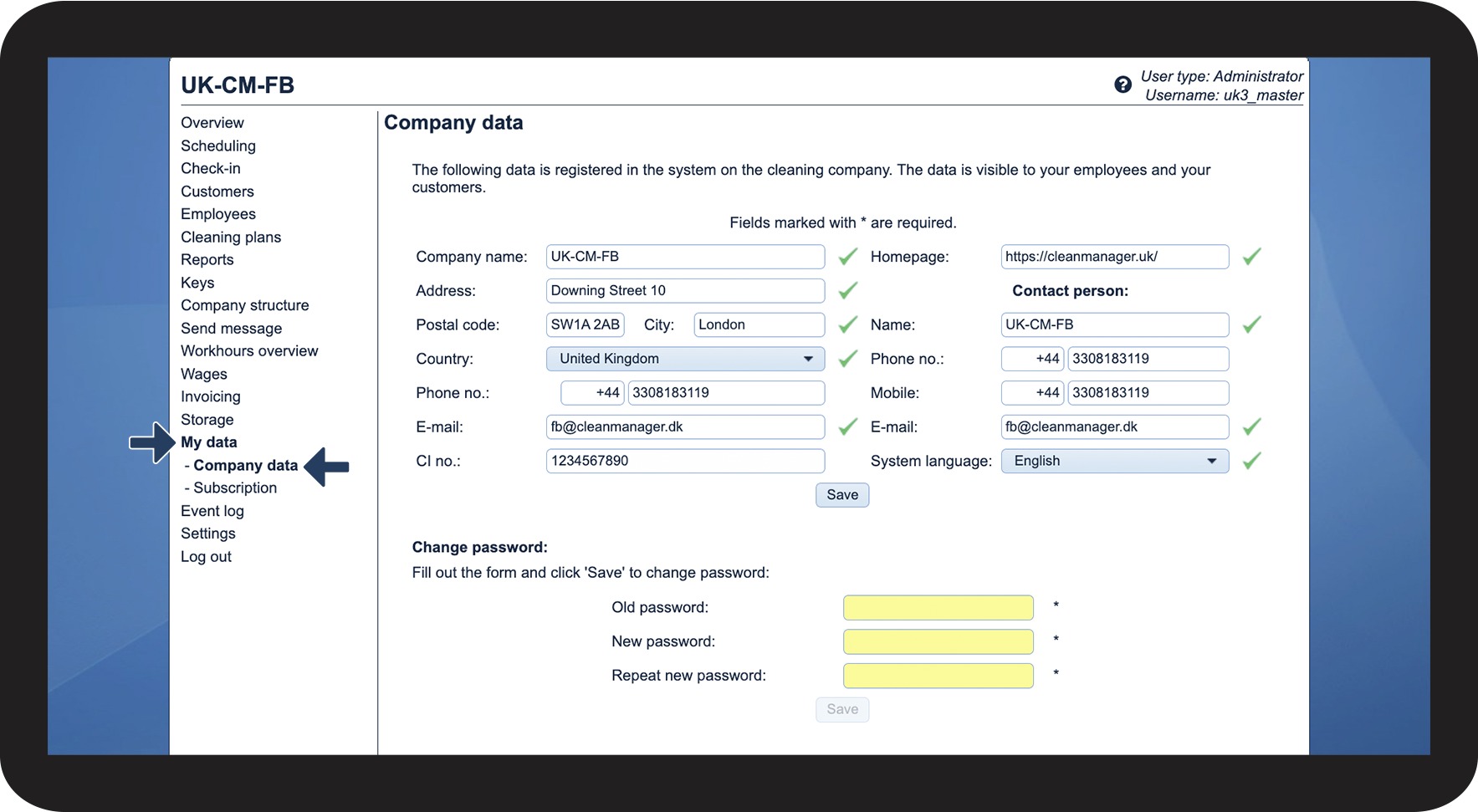
Task: Click green checkmark next to Company name
Action: [847, 257]
